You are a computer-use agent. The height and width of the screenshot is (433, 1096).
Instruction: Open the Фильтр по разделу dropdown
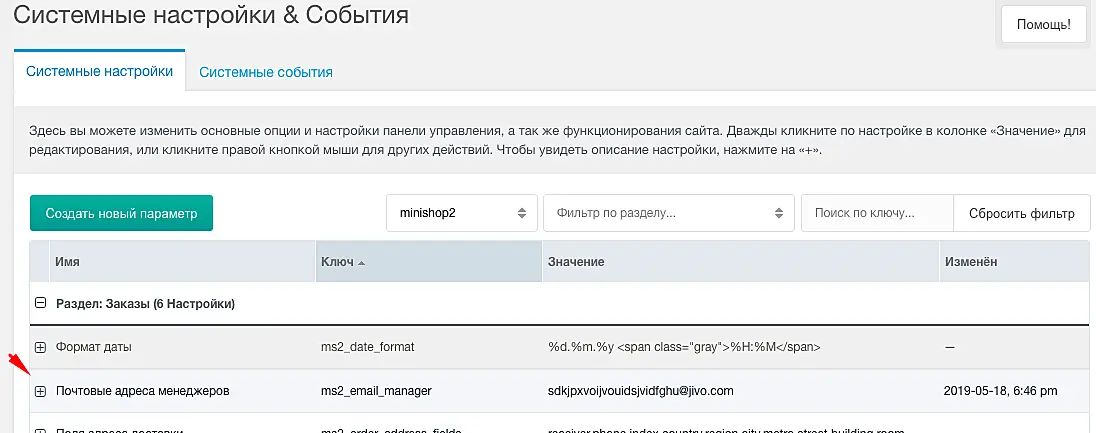[x=666, y=213]
